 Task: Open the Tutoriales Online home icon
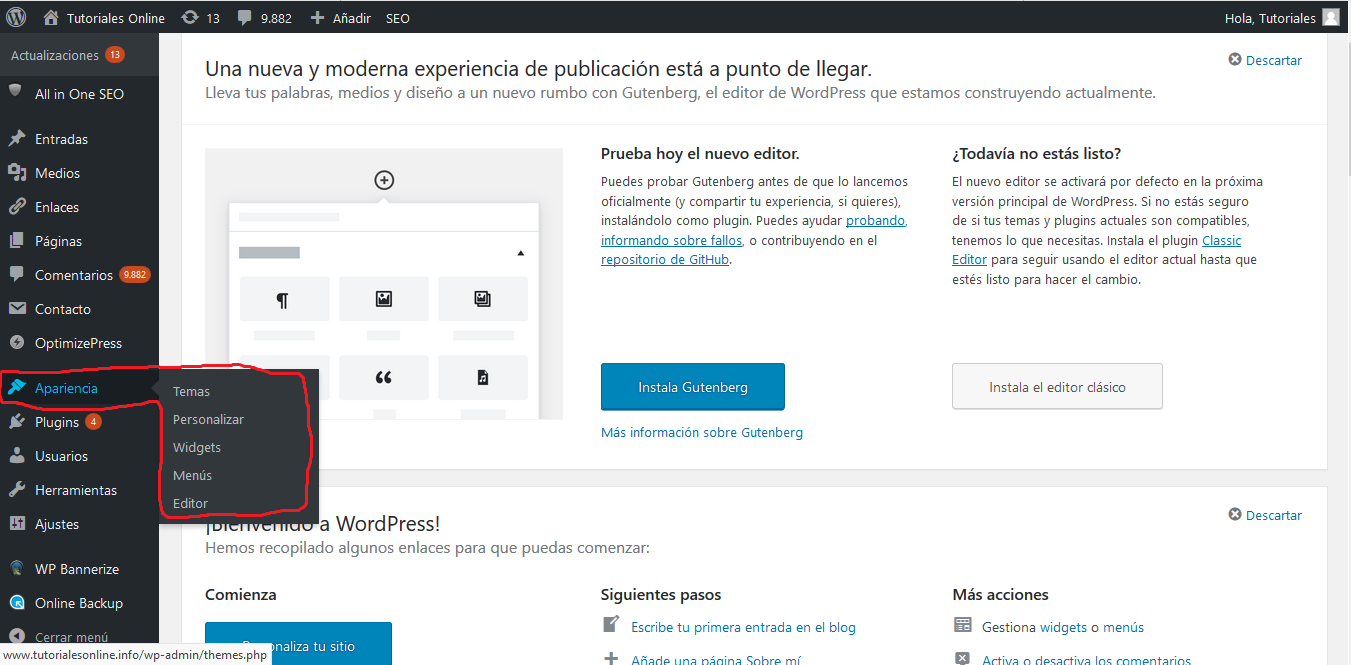51,17
